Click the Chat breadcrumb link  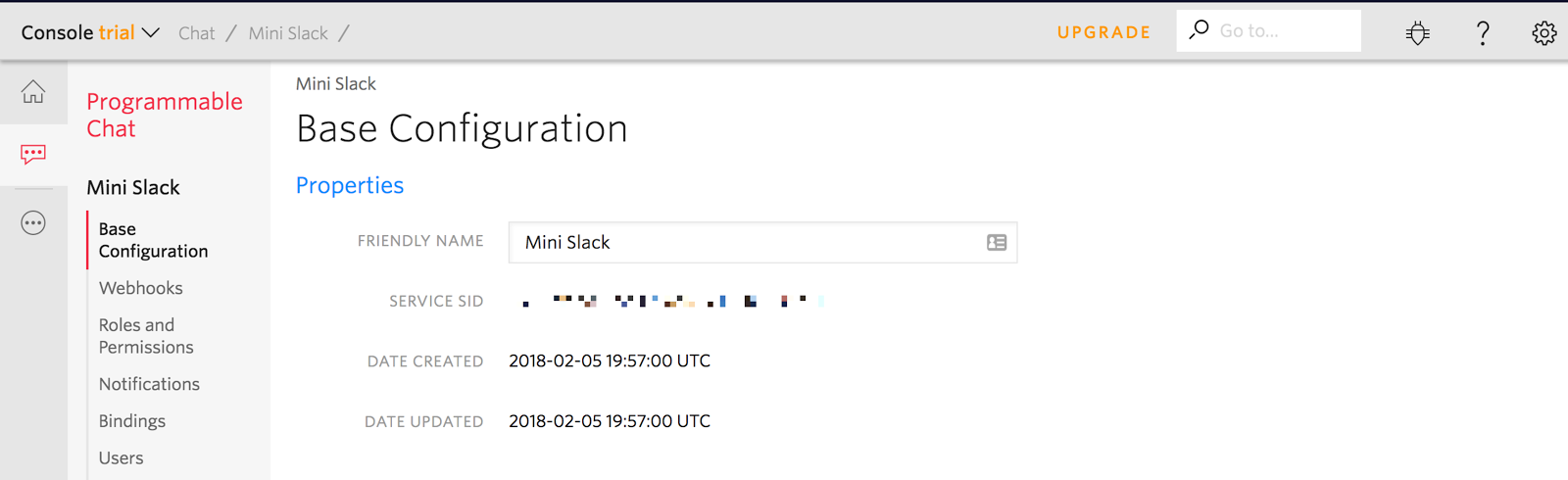196,33
